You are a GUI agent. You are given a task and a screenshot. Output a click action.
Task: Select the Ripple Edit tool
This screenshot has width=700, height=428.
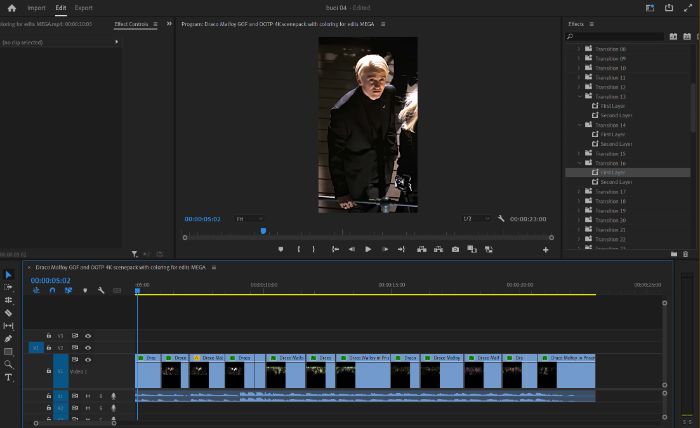pos(8,300)
